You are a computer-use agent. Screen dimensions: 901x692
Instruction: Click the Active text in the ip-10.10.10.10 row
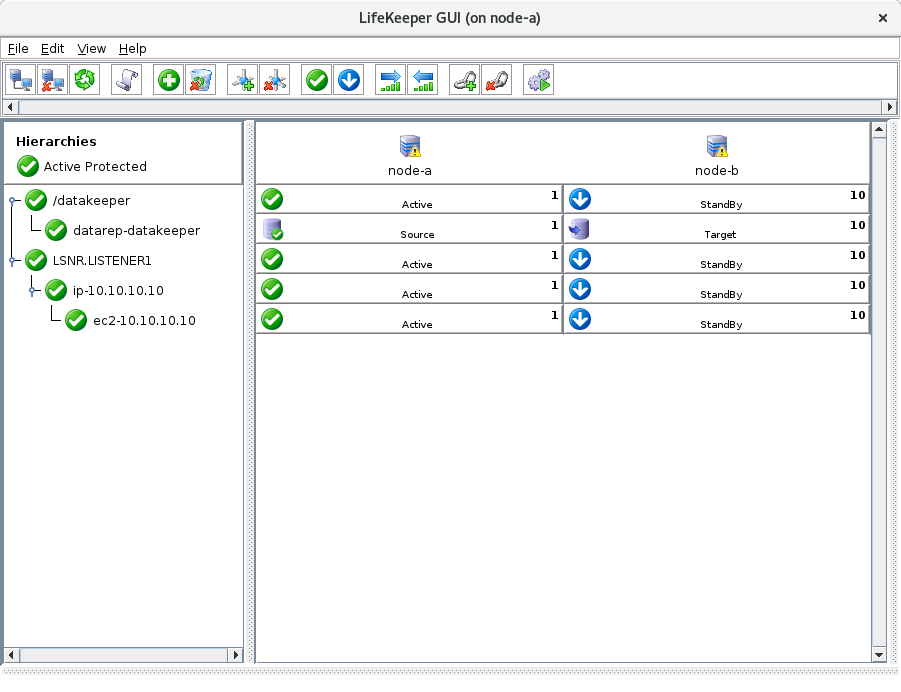click(x=417, y=294)
